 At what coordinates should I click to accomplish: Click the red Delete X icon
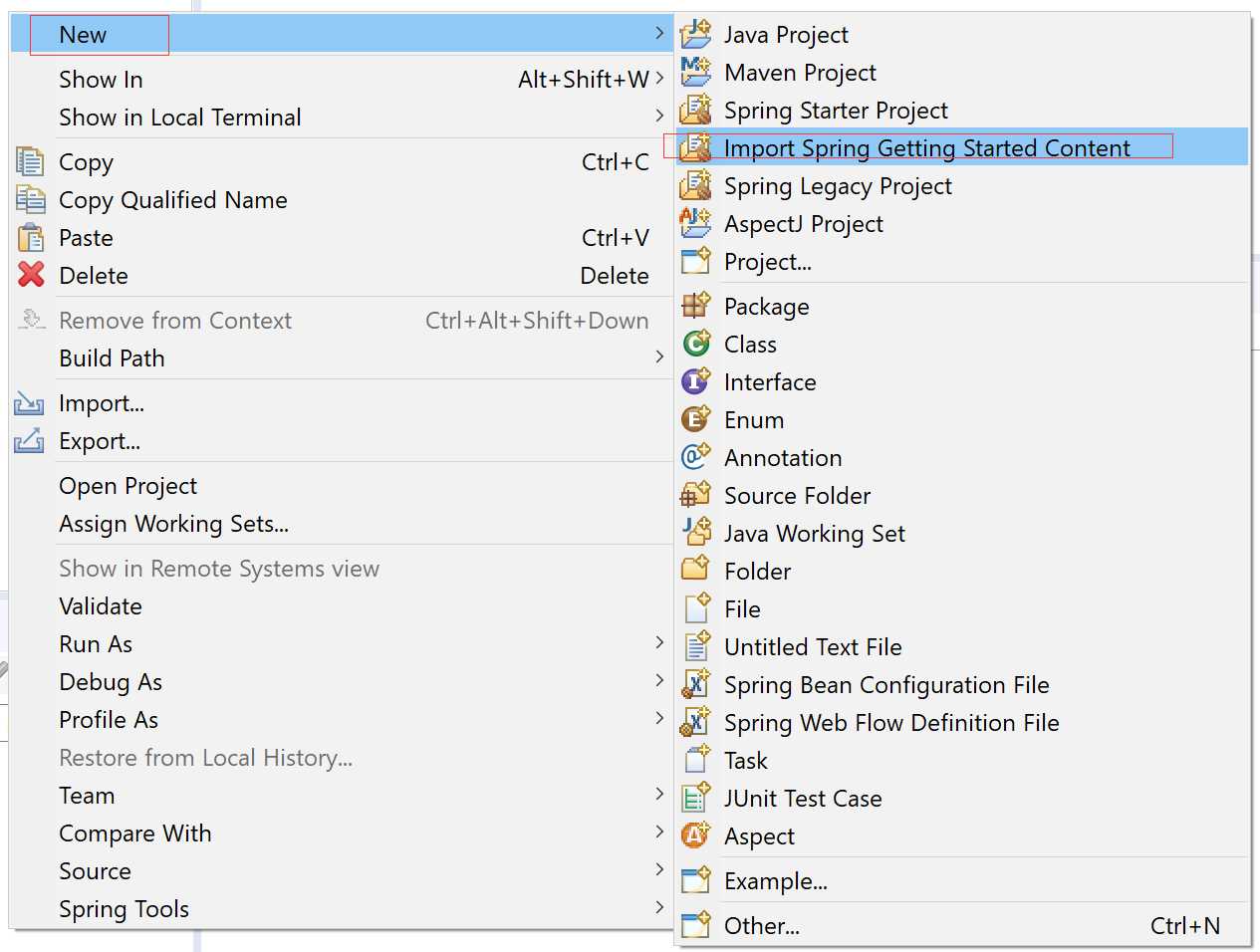tap(30, 275)
